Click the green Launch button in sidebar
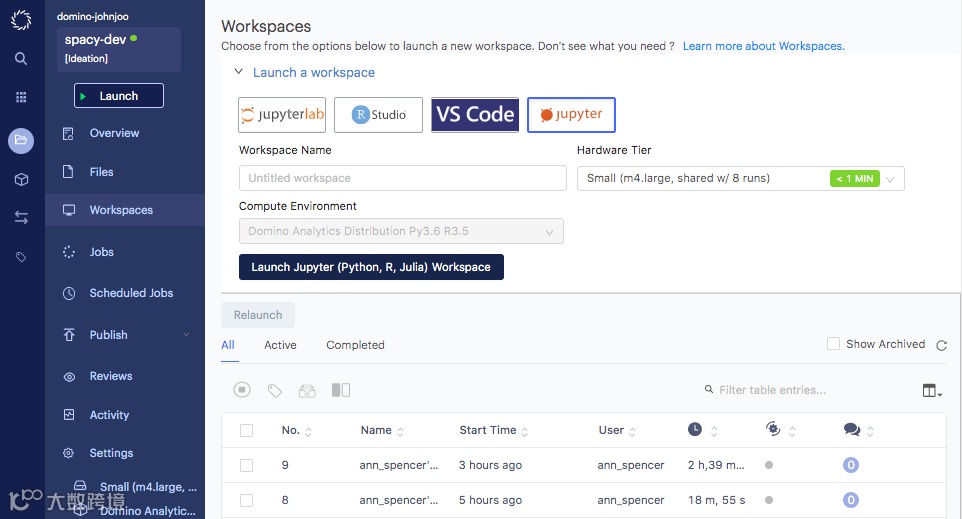 click(119, 96)
